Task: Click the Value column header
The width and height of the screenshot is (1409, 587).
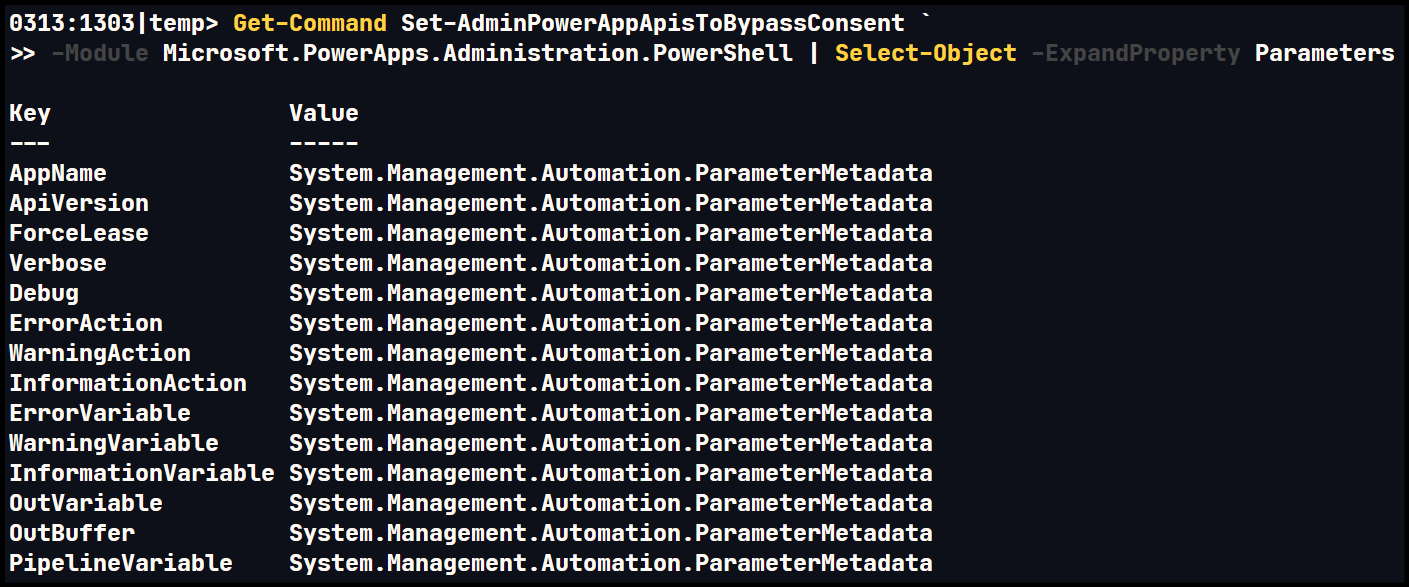Action: coord(323,113)
